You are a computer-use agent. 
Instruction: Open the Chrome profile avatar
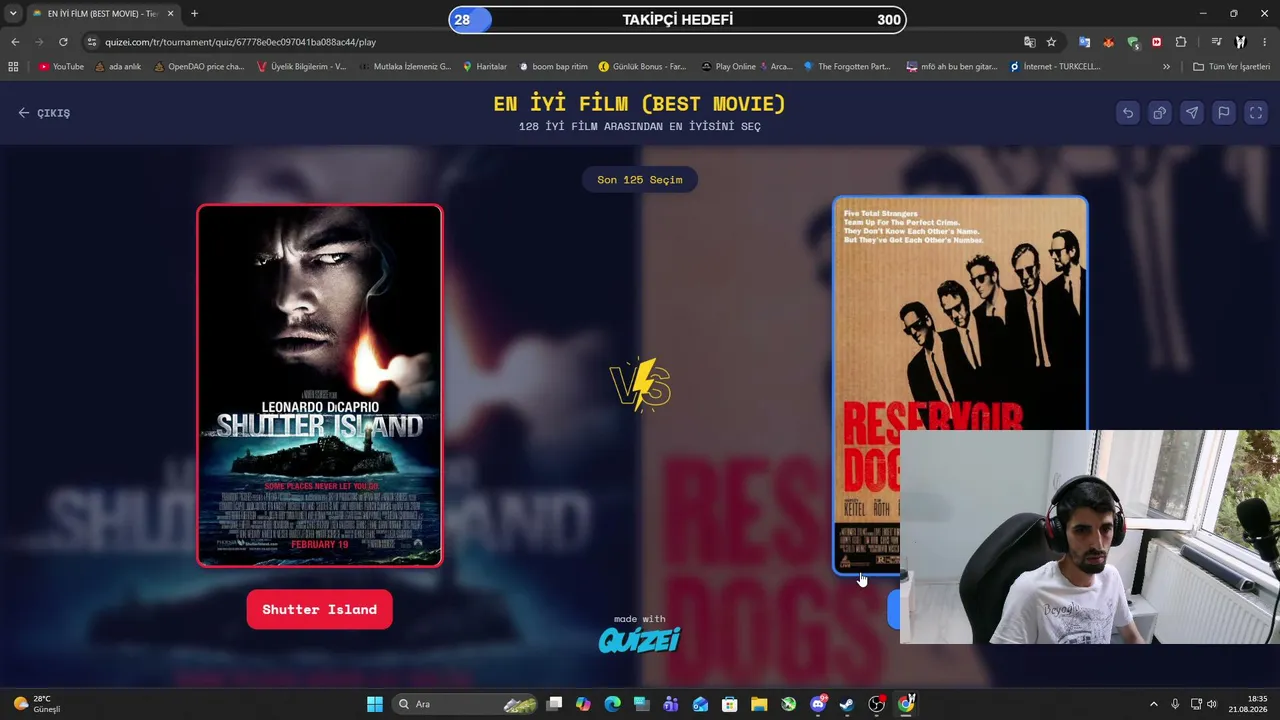[x=1240, y=42]
